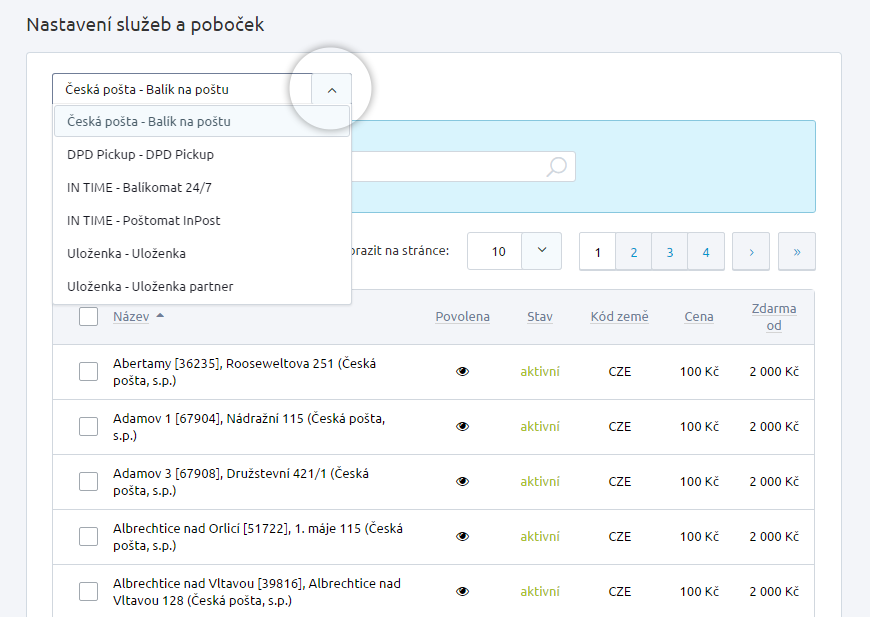The width and height of the screenshot is (870, 617).
Task: Click Abertamy [36235], Rooseweltova 251 name
Action: (x=245, y=372)
